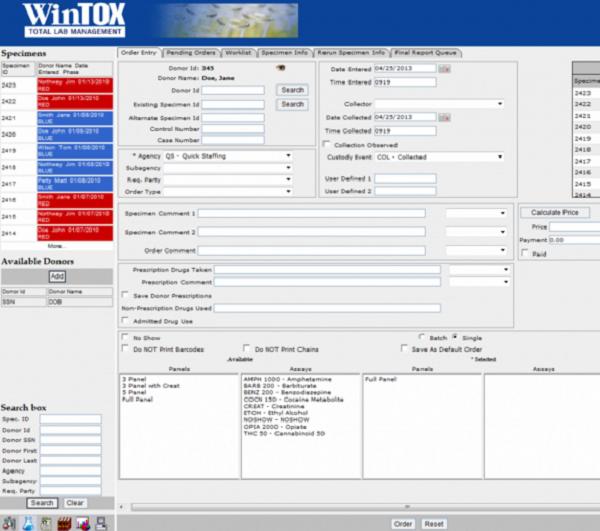Open dropdown beside Prescription Drugs Taken
Viewport: 600px width, 531px height.
(479, 270)
